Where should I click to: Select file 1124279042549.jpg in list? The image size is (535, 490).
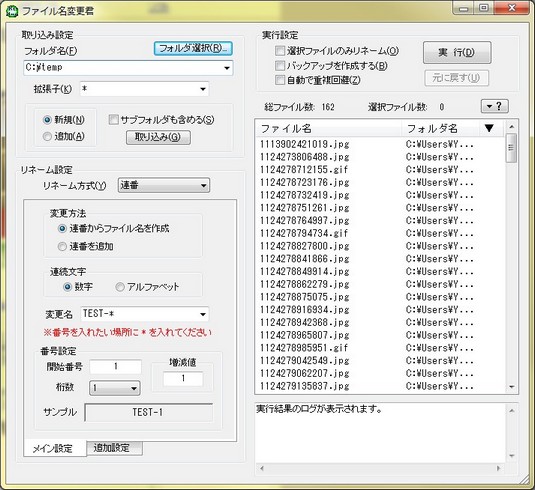click(305, 361)
